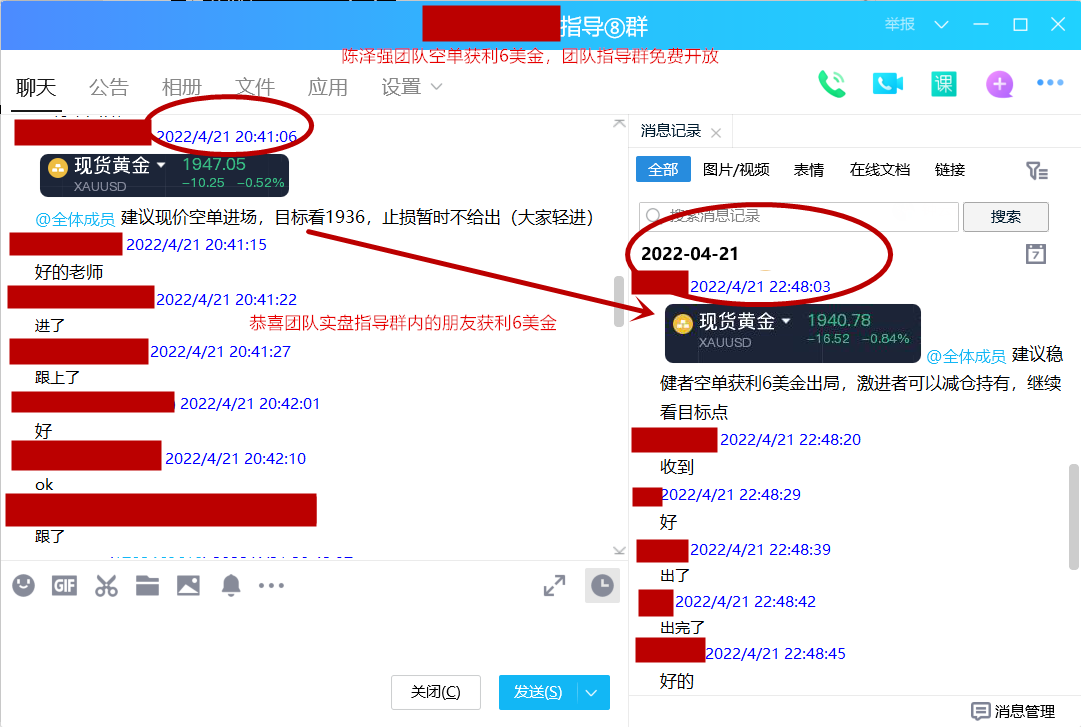Select the 全部 filter in message records
The width and height of the screenshot is (1081, 727).
[663, 170]
